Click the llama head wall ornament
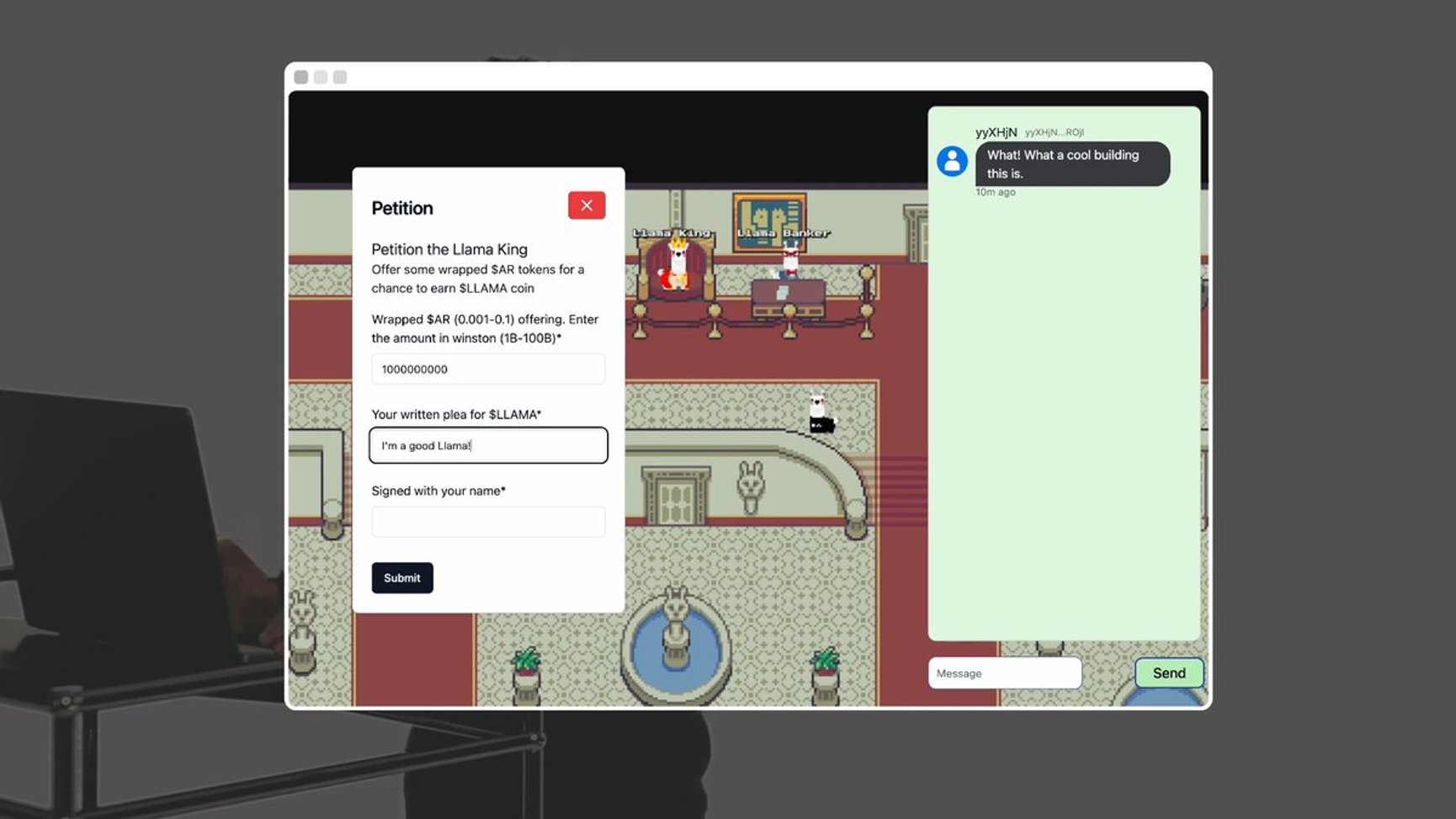The image size is (1456, 819). tap(750, 487)
